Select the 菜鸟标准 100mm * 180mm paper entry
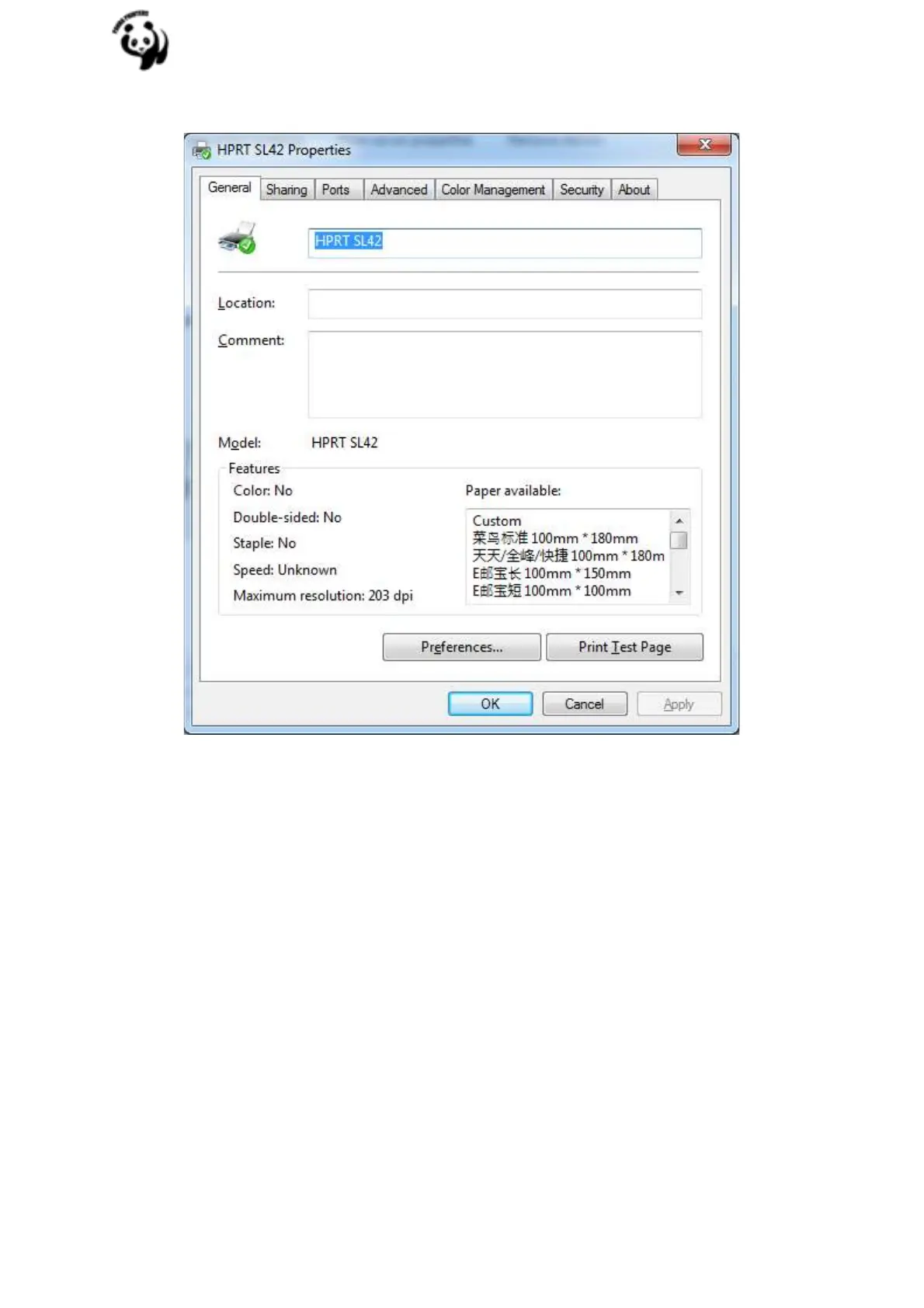 click(x=555, y=538)
